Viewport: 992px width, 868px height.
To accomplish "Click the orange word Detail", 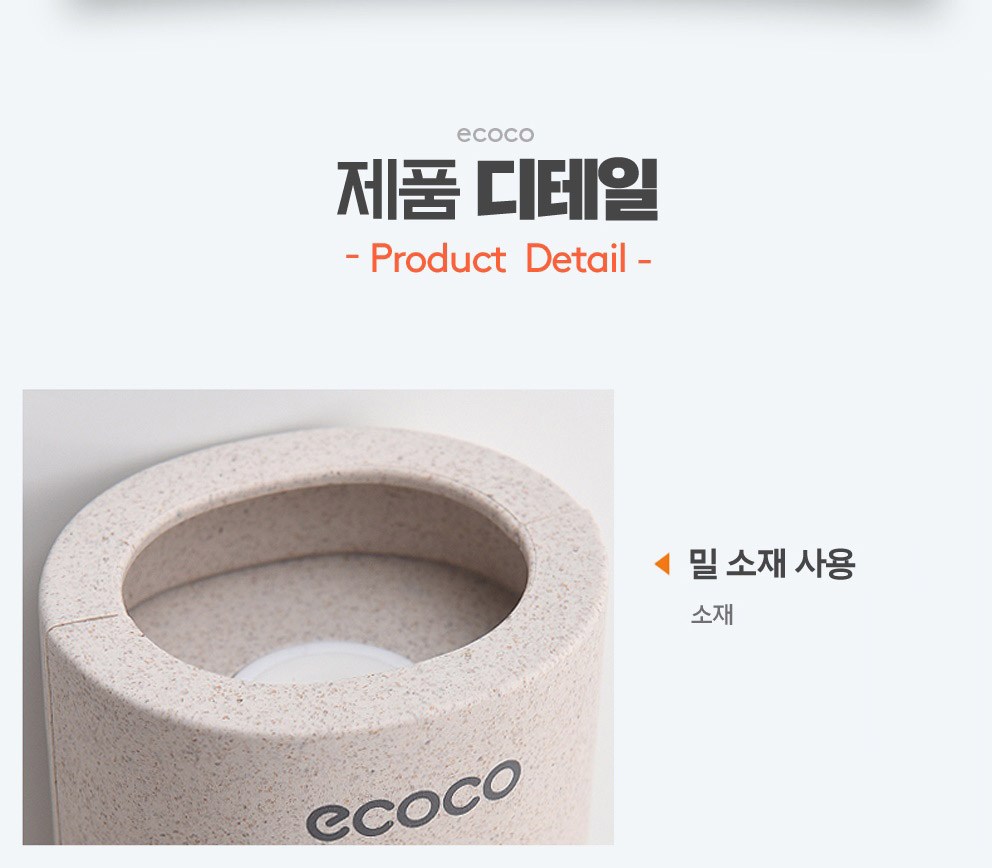I will (576, 259).
